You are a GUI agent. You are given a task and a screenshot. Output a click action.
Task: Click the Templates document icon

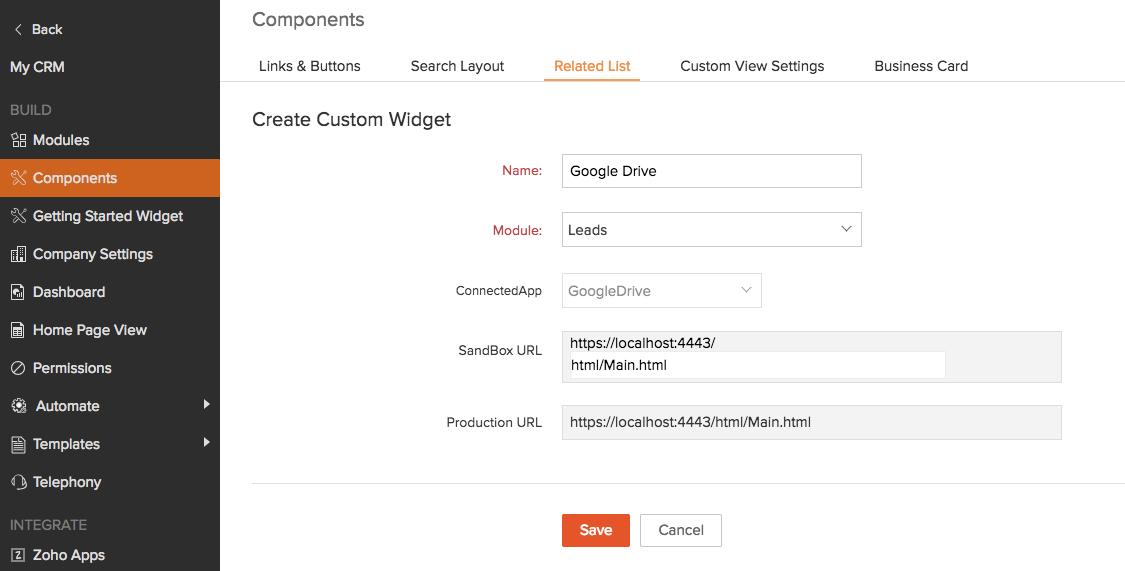coord(18,444)
